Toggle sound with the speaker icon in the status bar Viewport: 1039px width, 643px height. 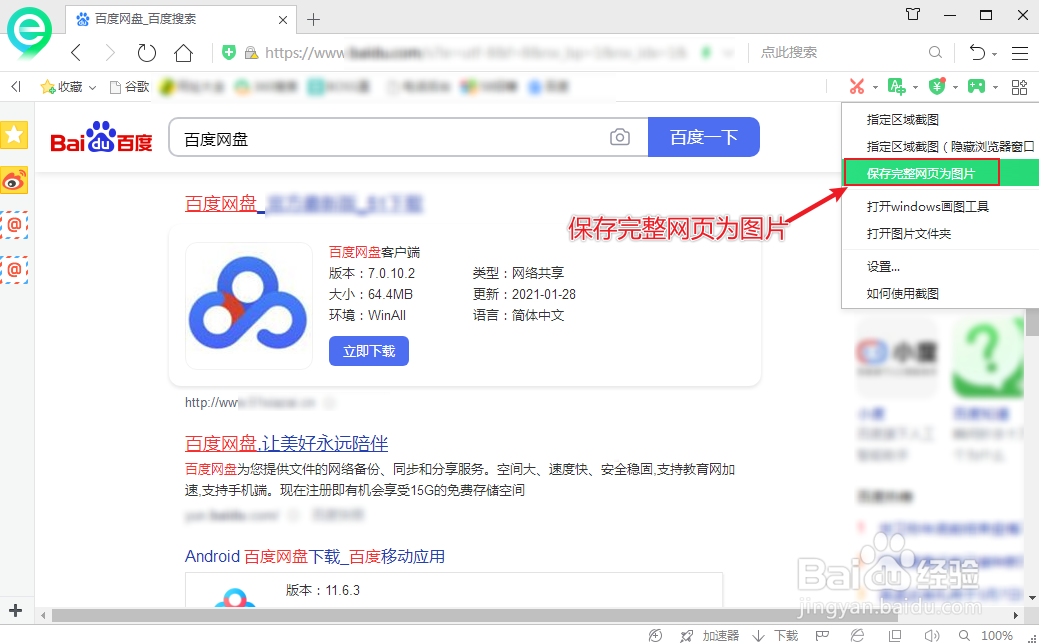point(932,635)
